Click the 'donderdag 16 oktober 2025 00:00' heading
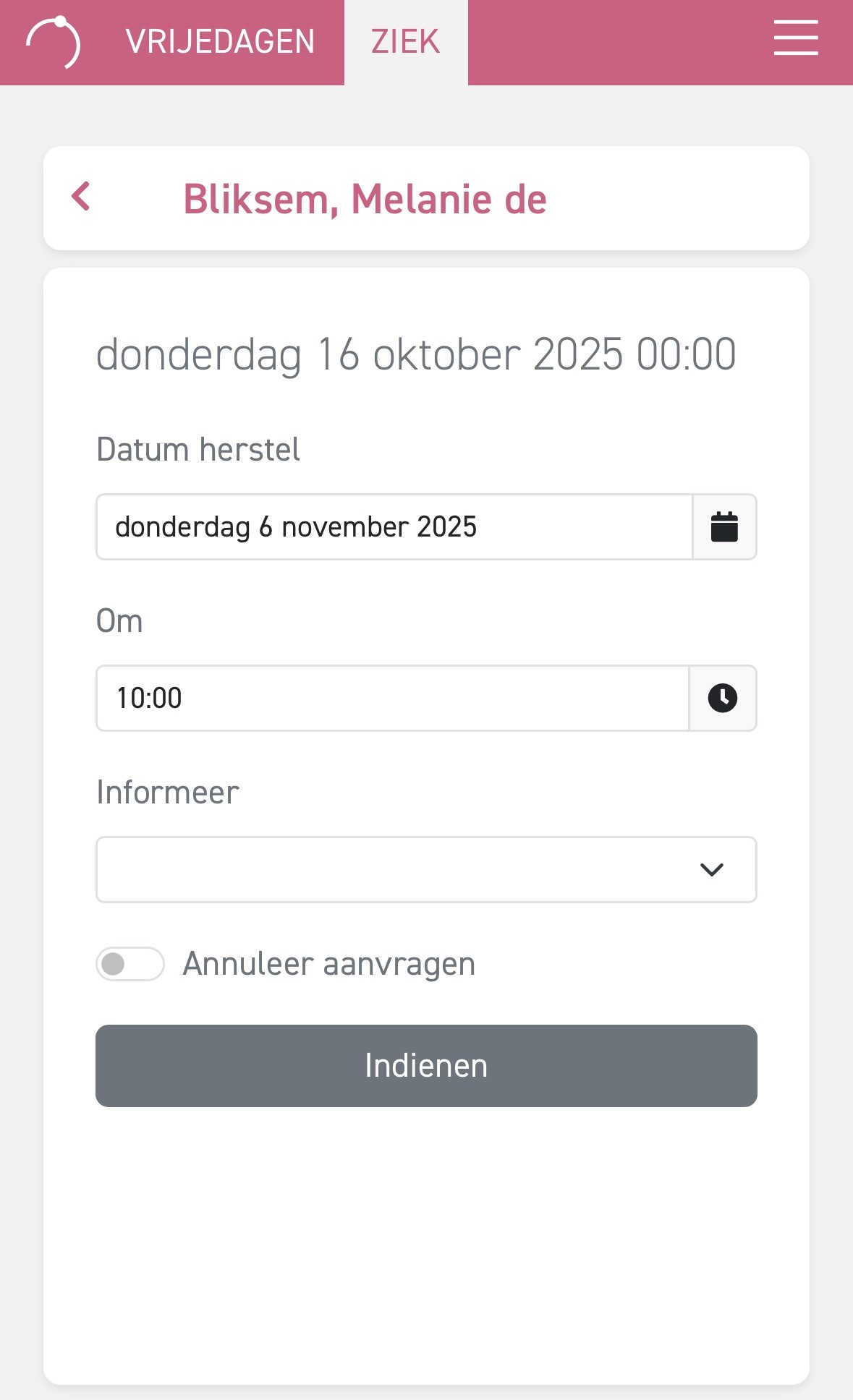 pyautogui.click(x=416, y=354)
